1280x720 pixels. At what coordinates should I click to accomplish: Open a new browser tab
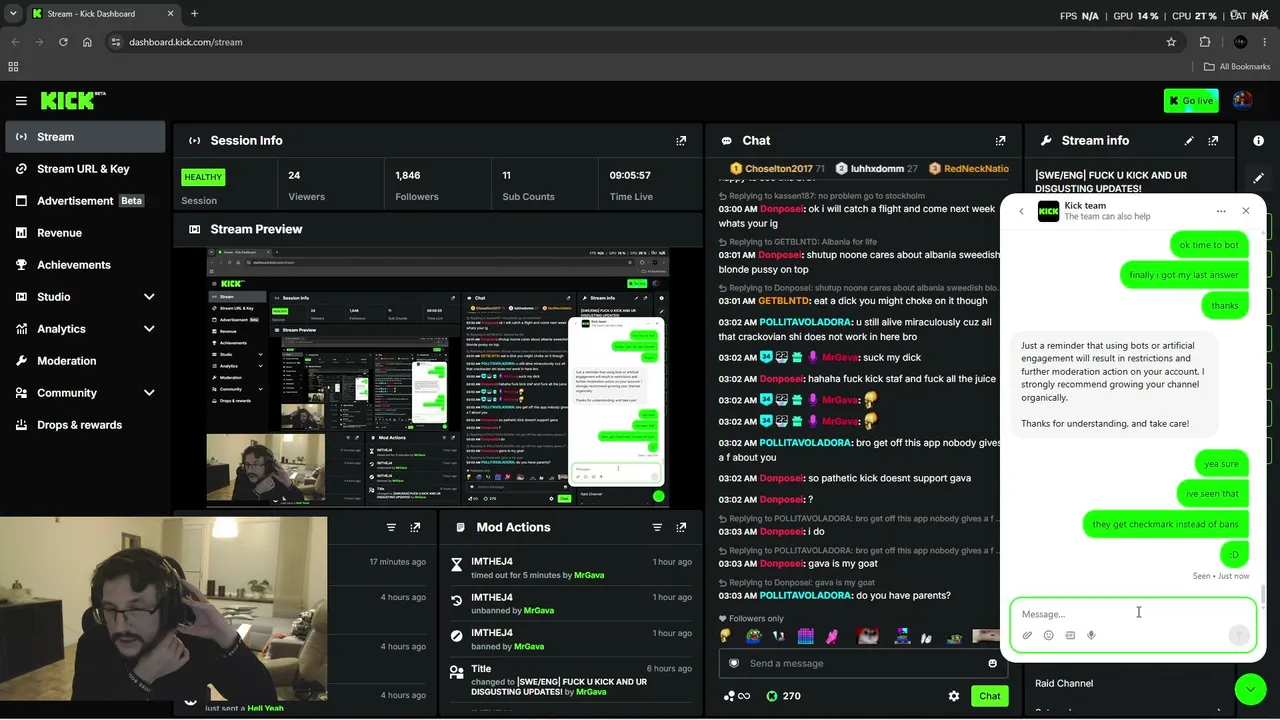point(194,14)
